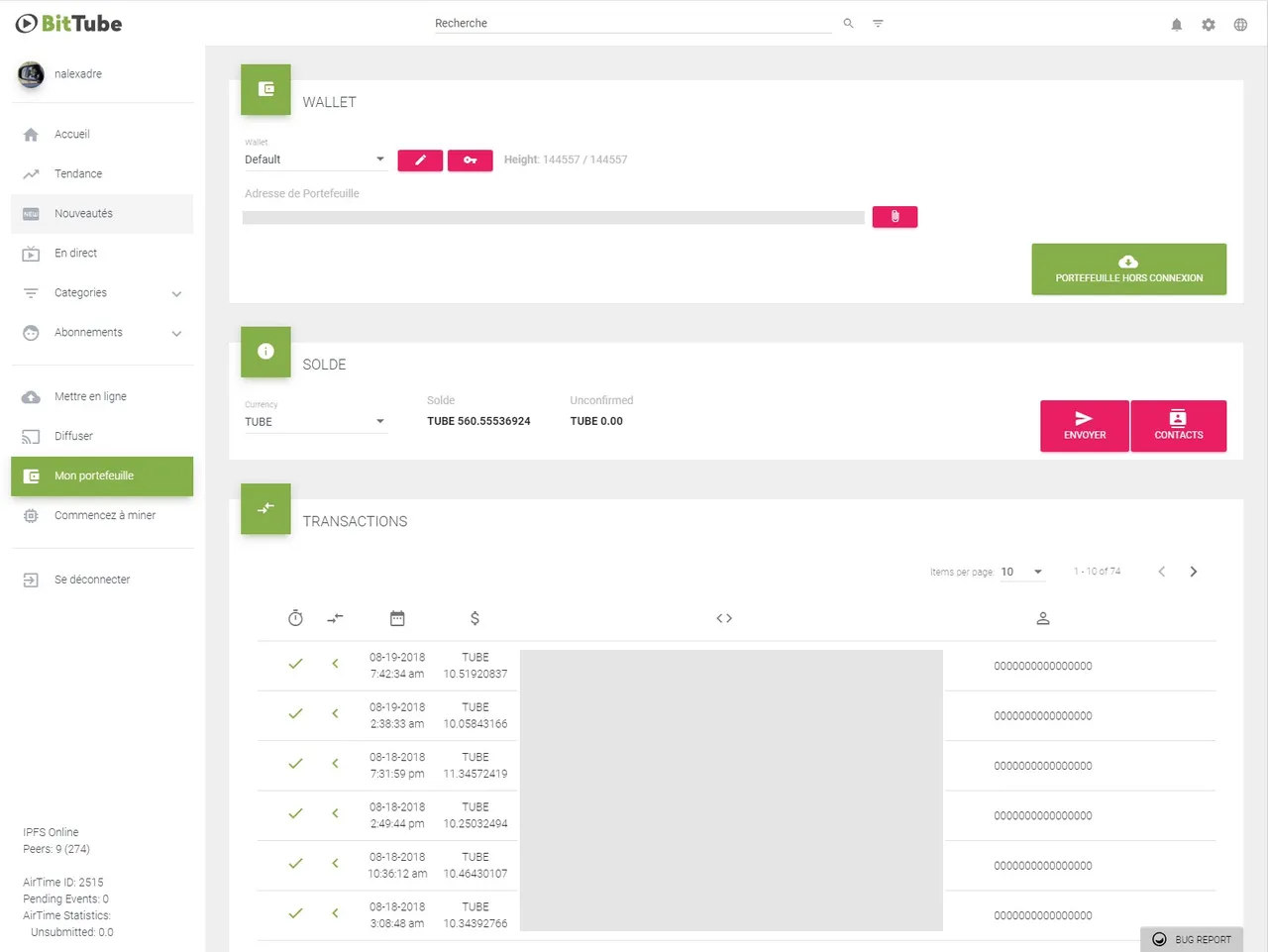The image size is (1268, 952).
Task: Click the Height 144557 / 144557 text
Action: (566, 159)
